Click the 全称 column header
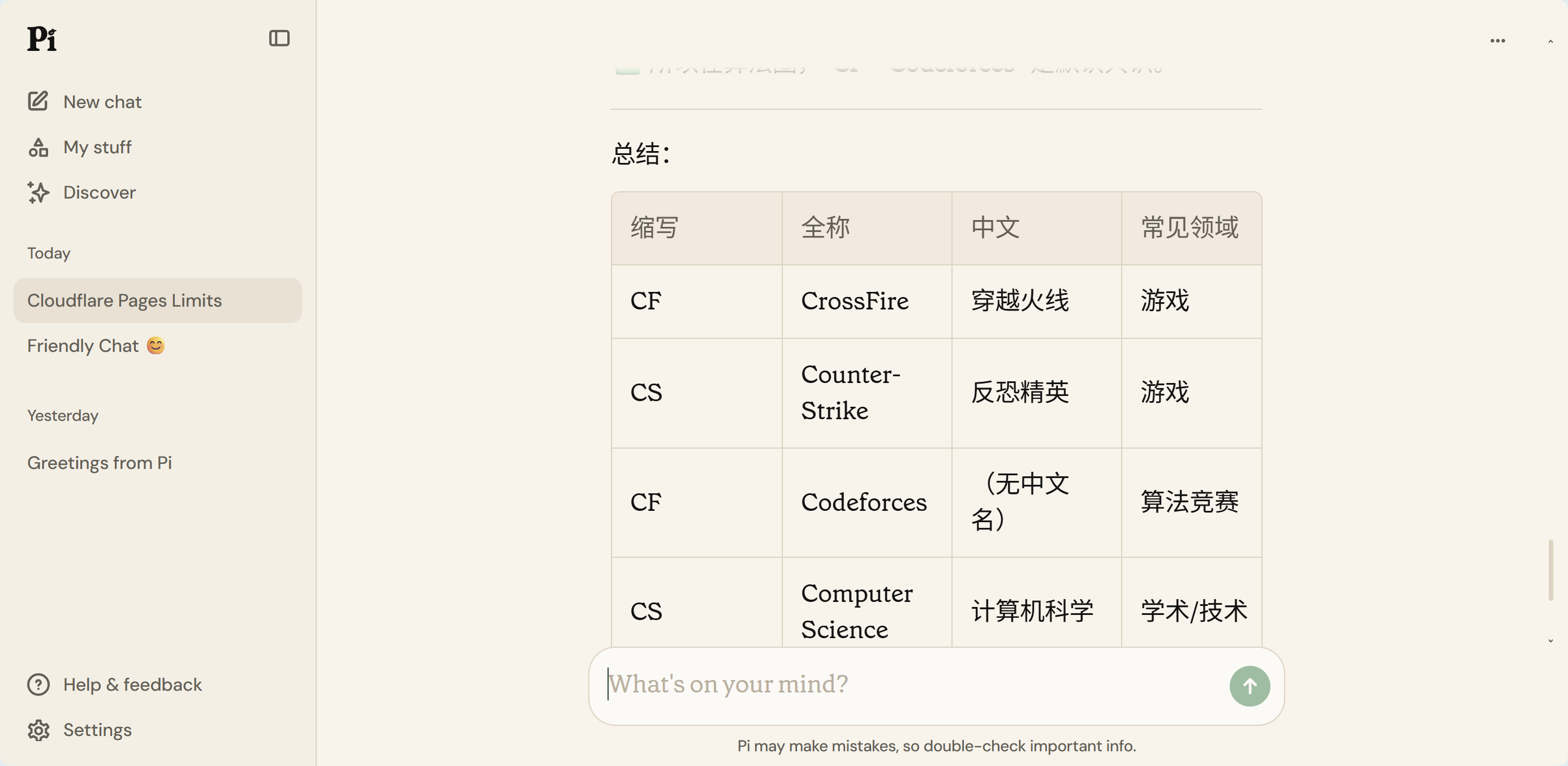 (867, 229)
